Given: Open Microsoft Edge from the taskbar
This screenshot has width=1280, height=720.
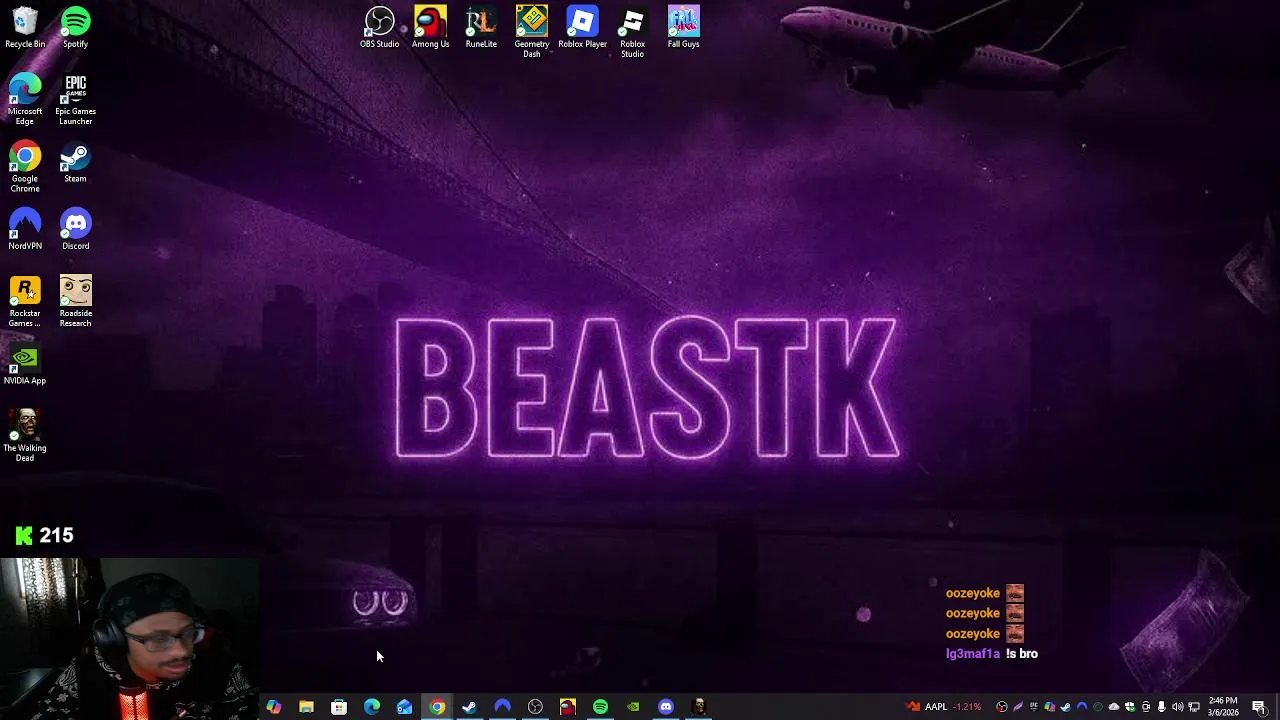Looking at the screenshot, I should click(x=372, y=707).
